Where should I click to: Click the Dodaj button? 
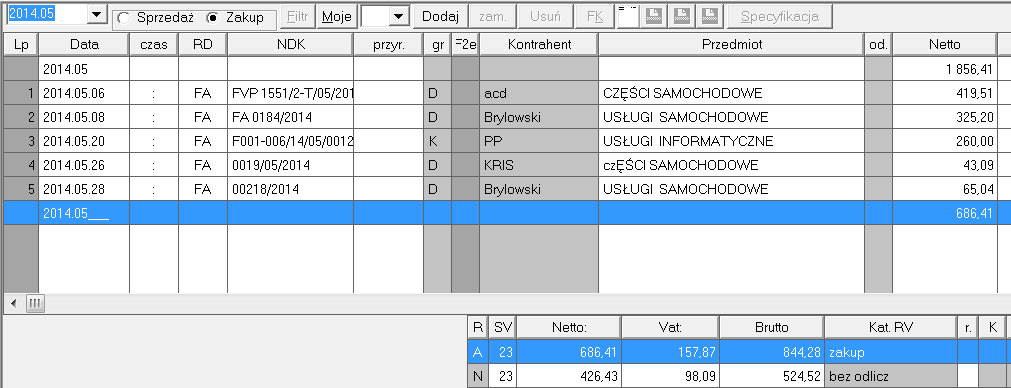pos(440,17)
